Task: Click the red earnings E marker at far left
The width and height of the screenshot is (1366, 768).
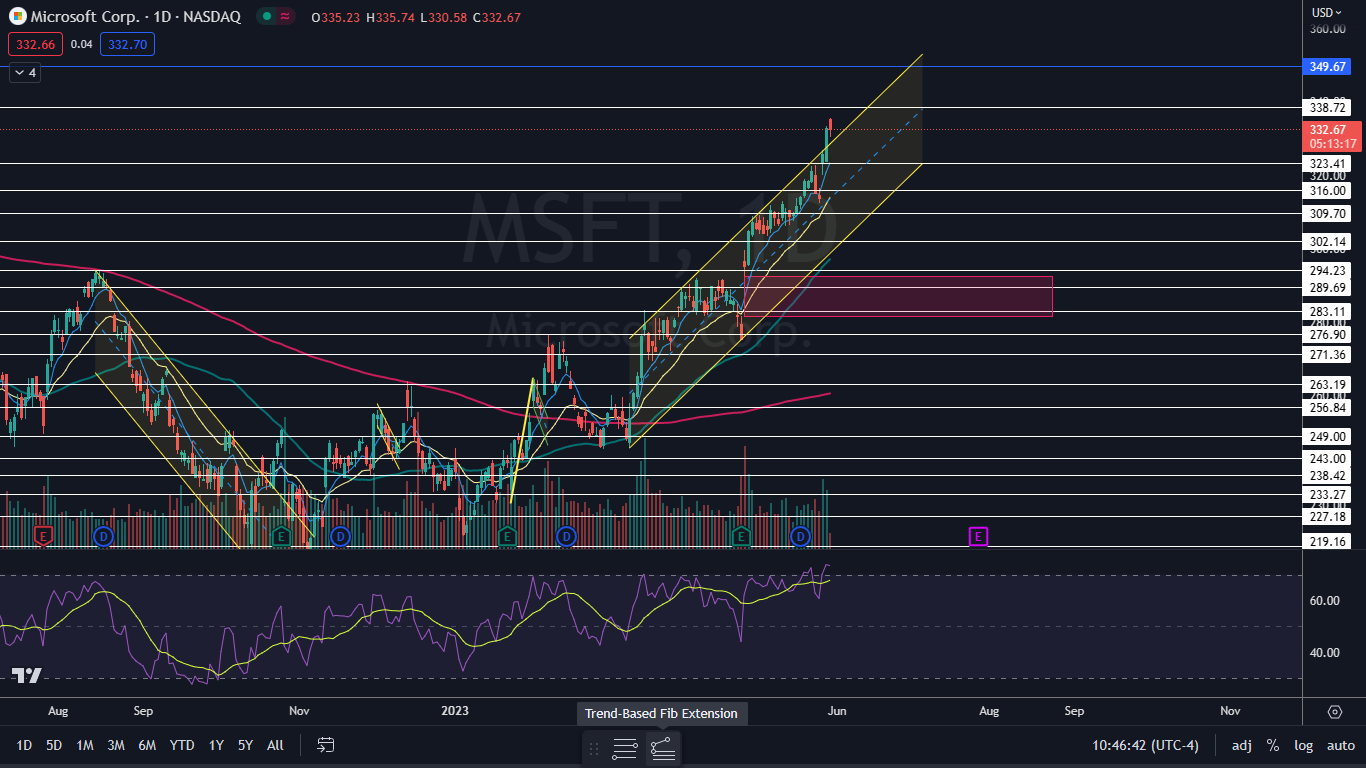Action: 43,537
